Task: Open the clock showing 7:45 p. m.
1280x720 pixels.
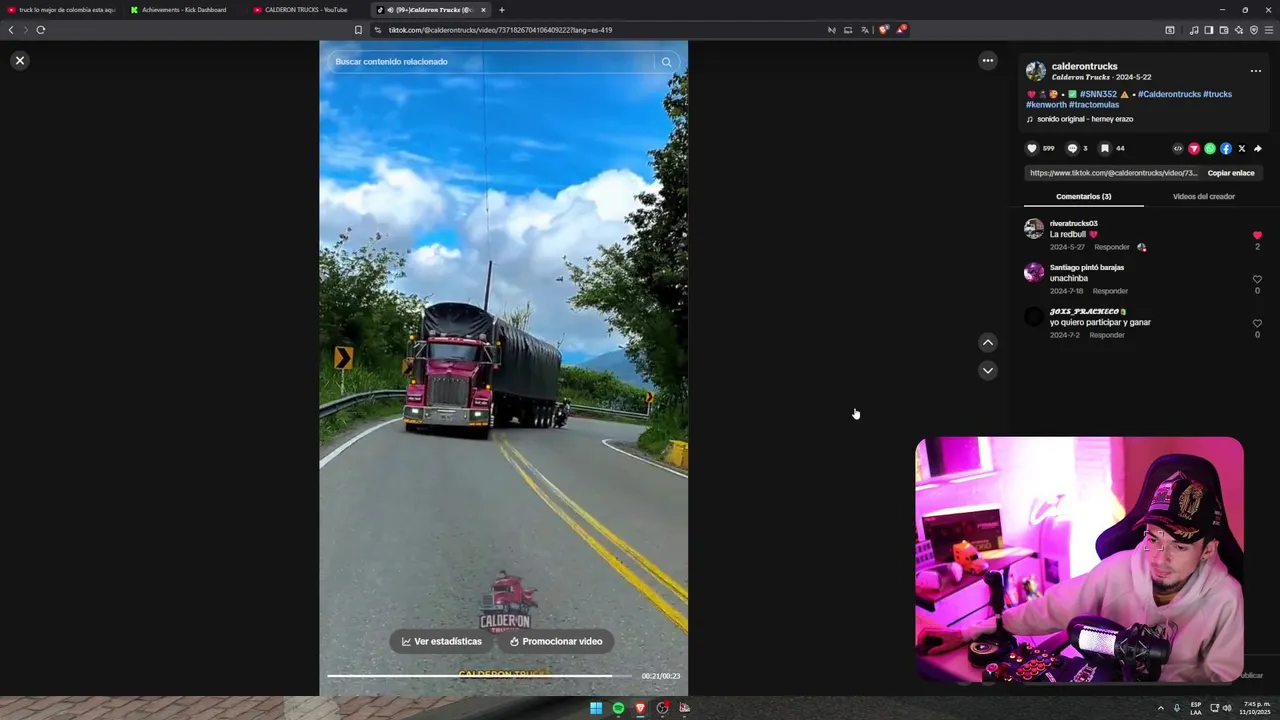Action: point(1255,708)
